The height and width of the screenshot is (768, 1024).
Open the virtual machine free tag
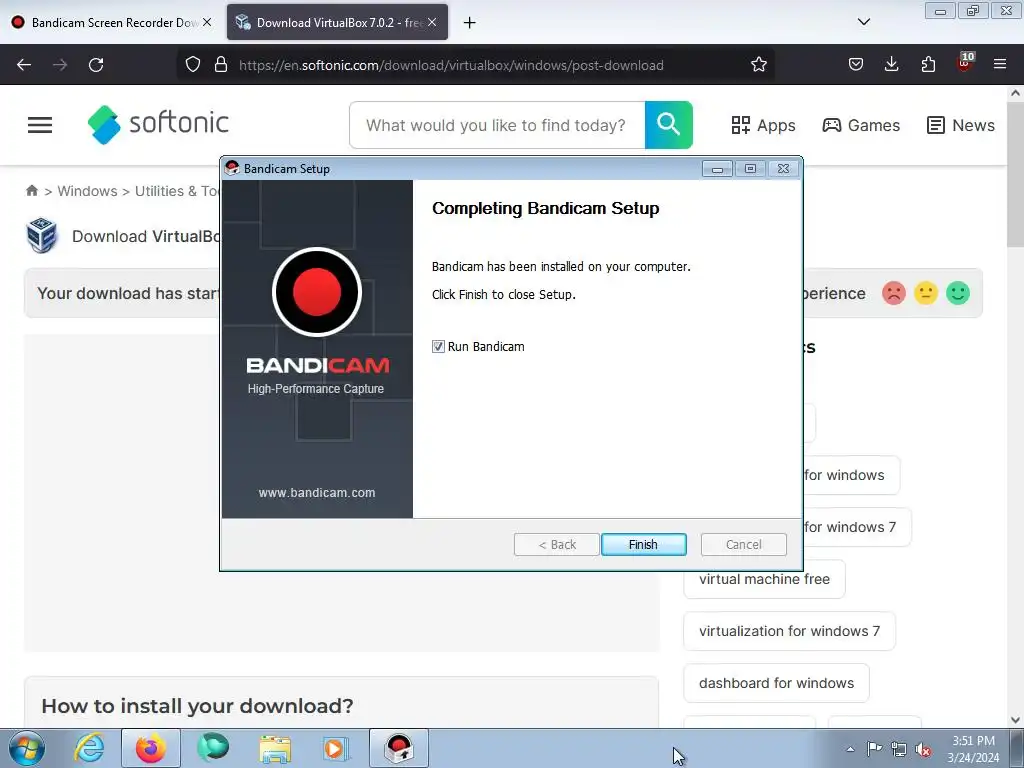pyautogui.click(x=764, y=579)
